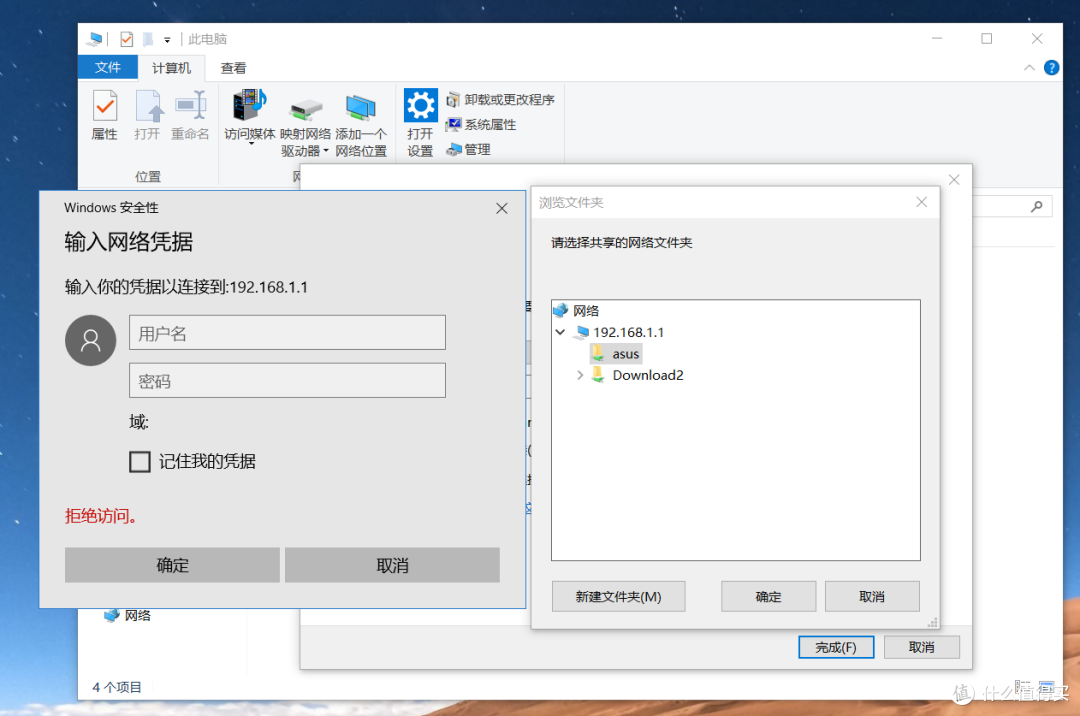Click Cancel (取消) in Browse Folder dialog
Image resolution: width=1080 pixels, height=716 pixels.
pyautogui.click(x=872, y=596)
